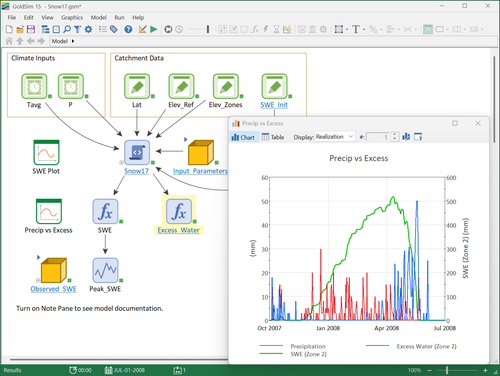
Task: Open the SWE Plot result element
Action: pyautogui.click(x=46, y=152)
